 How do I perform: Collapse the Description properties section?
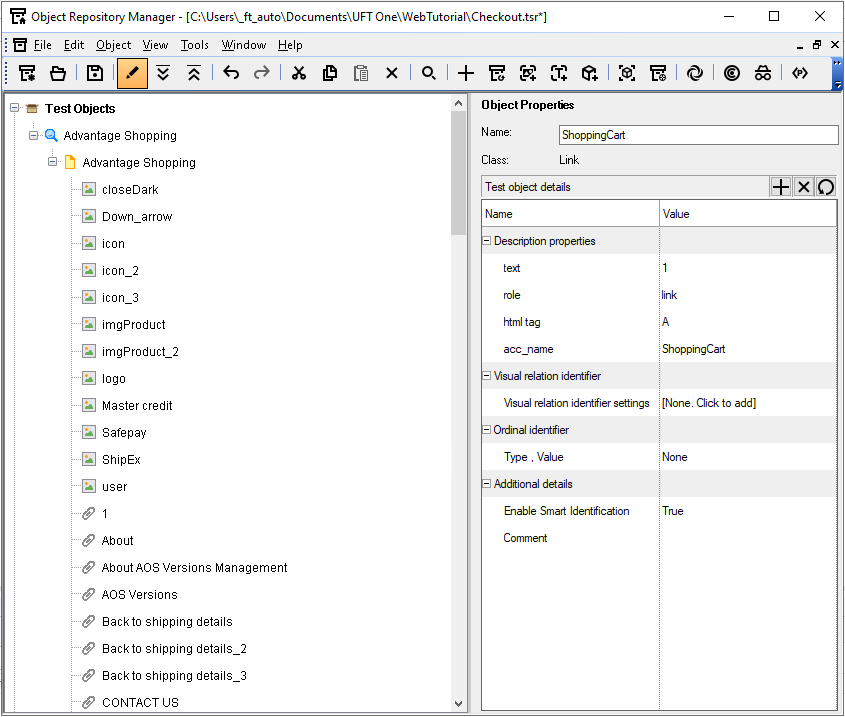point(487,240)
